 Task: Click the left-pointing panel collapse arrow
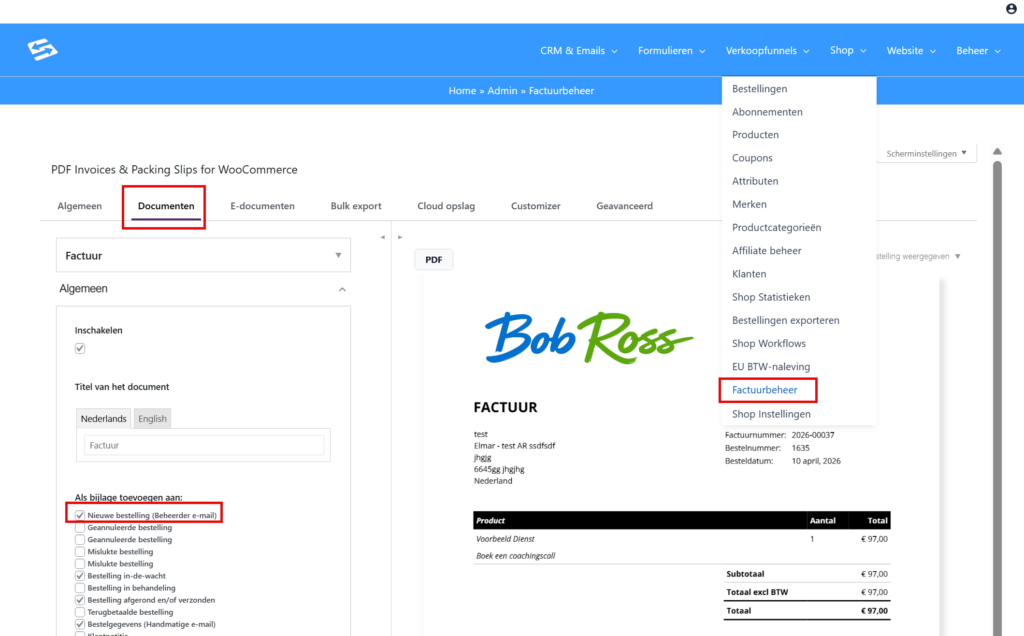(x=382, y=237)
